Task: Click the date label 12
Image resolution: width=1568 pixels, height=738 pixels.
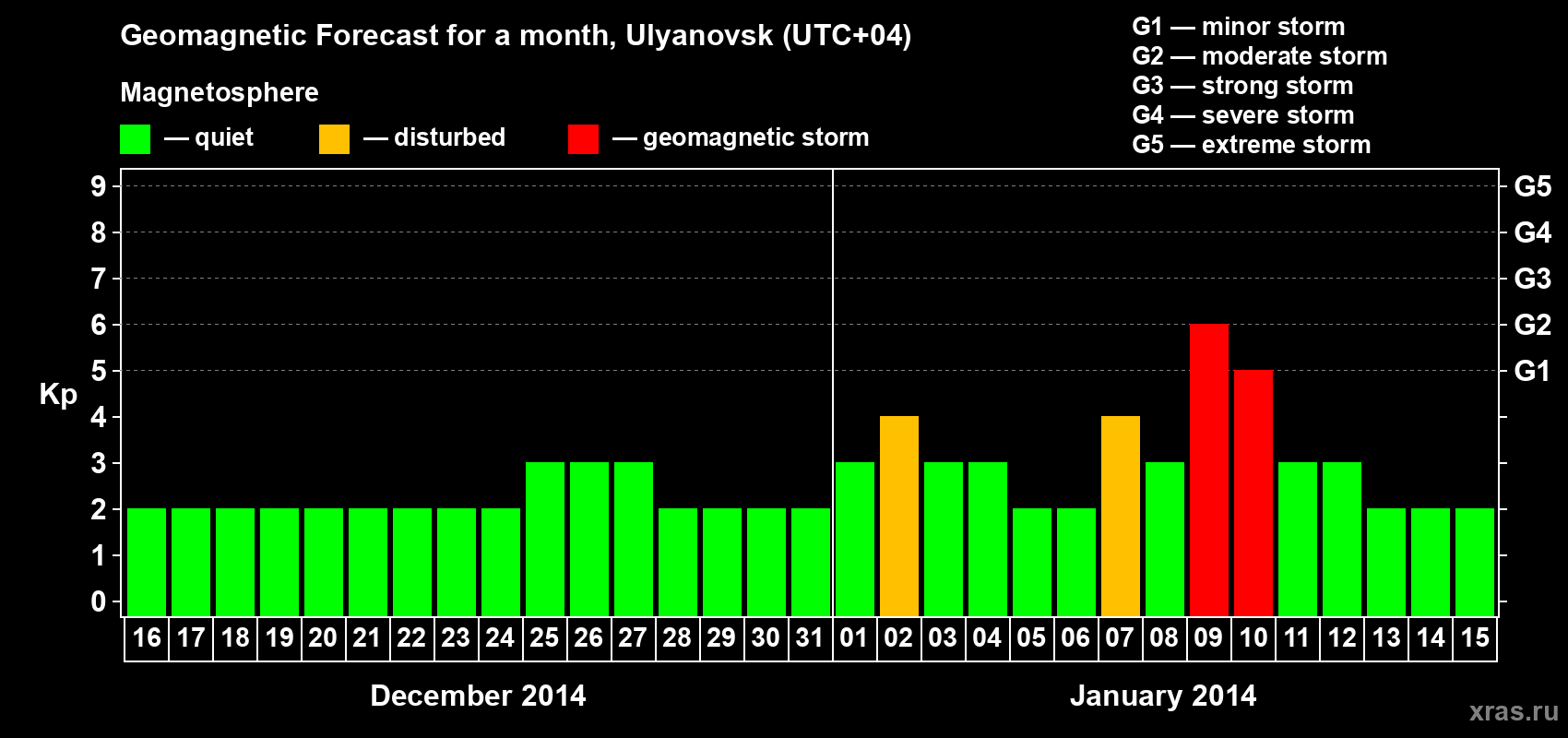Action: click(1342, 638)
